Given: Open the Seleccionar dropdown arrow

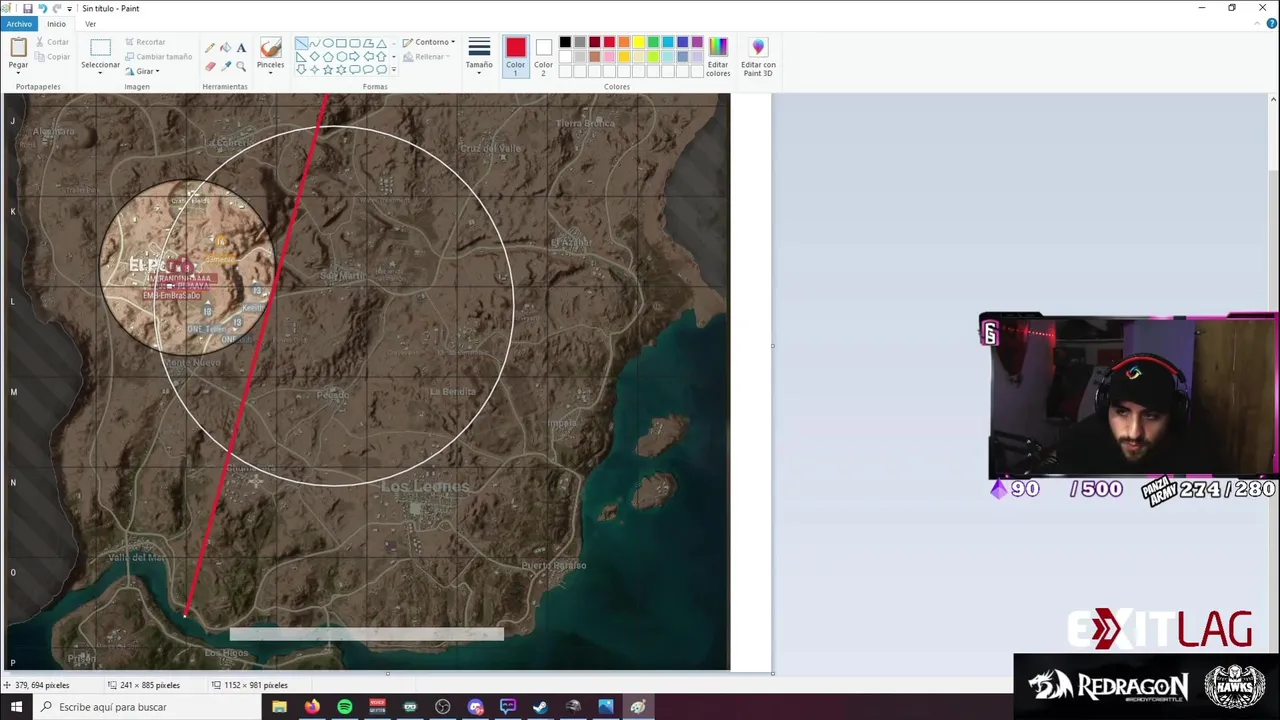Looking at the screenshot, I should pyautogui.click(x=100, y=73).
